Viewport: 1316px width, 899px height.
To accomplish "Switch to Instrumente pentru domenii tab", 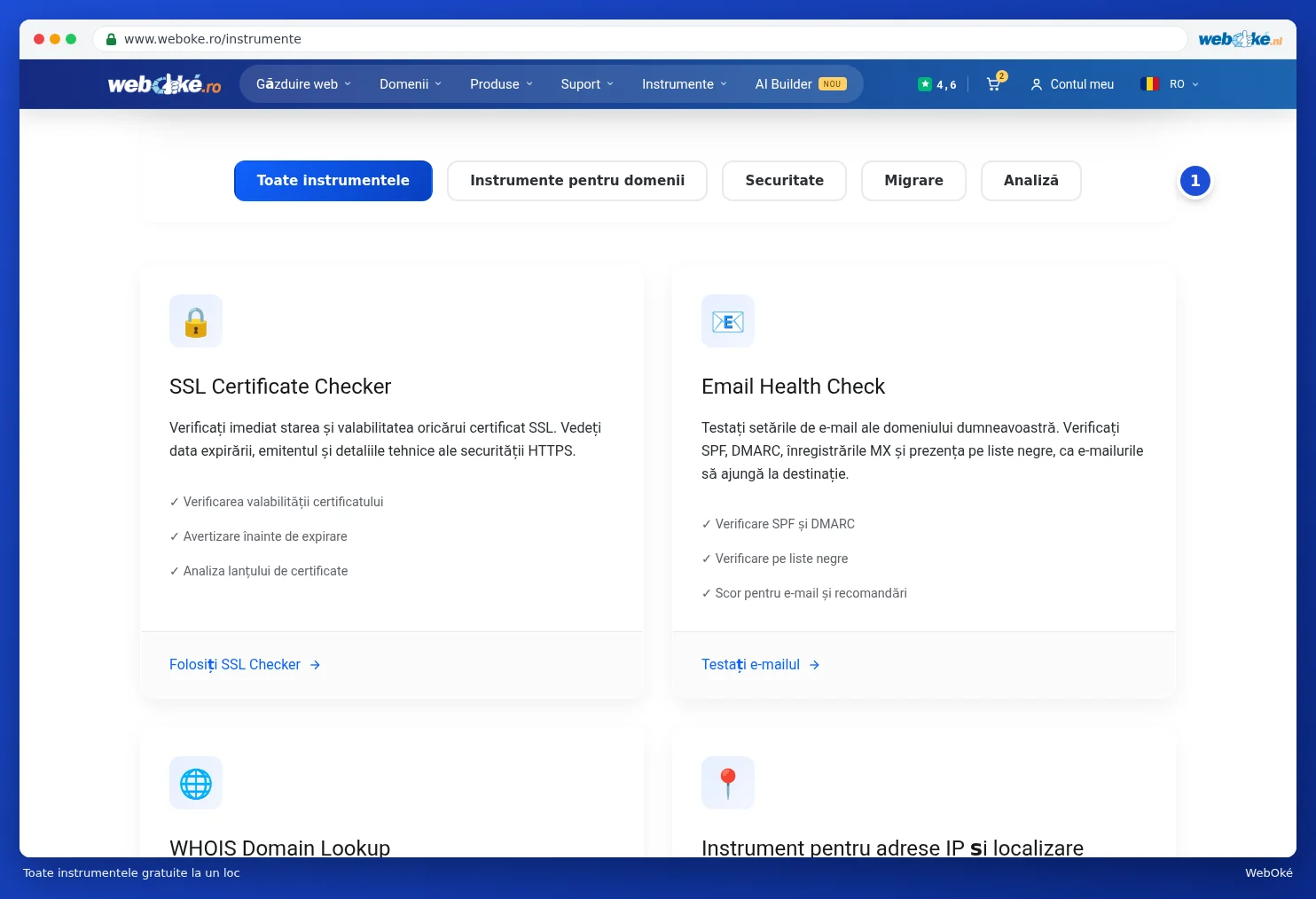I will (577, 181).
